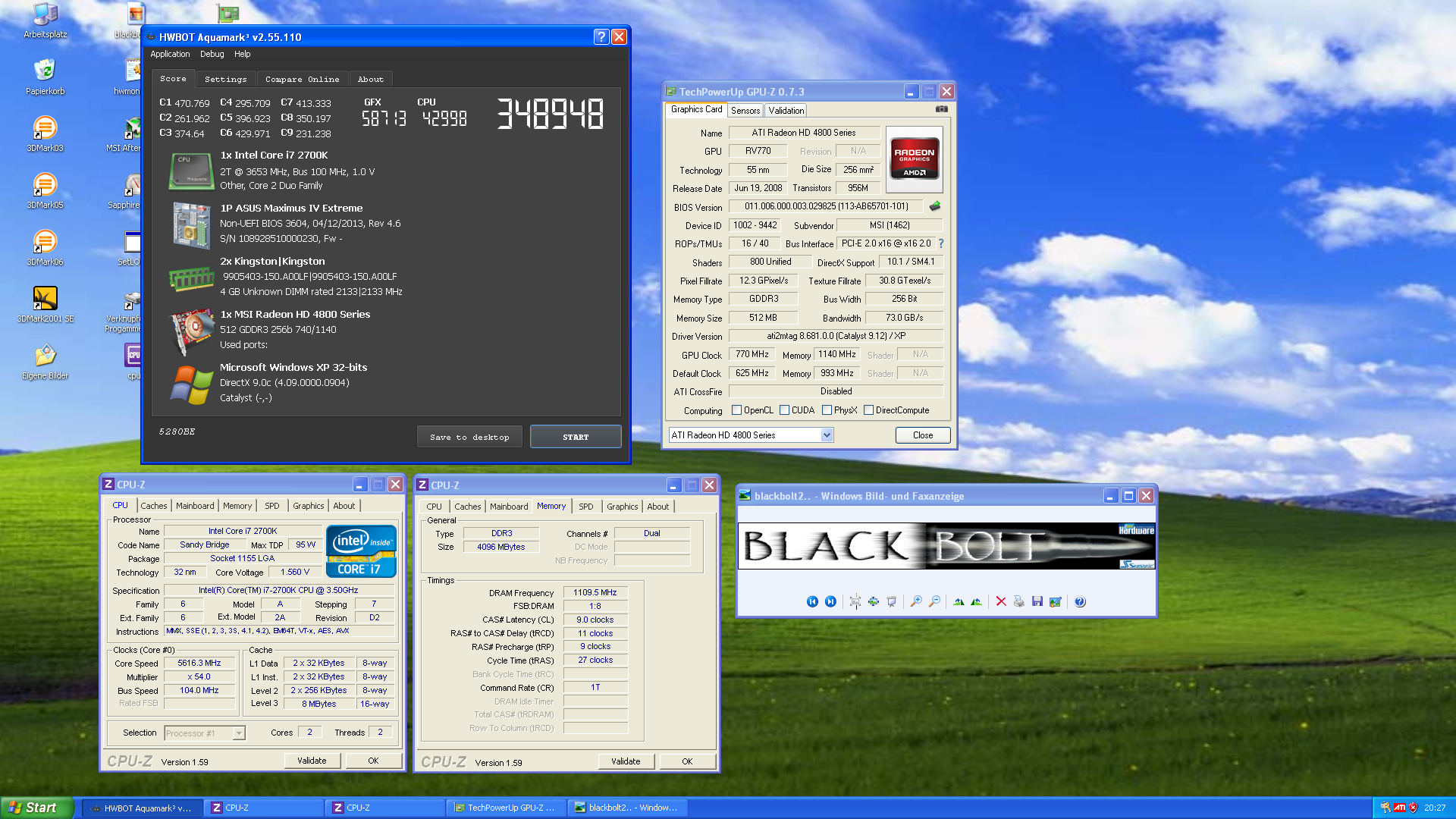Switch to the Compare Online tab in Aquamark
The image size is (1456, 819).
pyautogui.click(x=302, y=79)
